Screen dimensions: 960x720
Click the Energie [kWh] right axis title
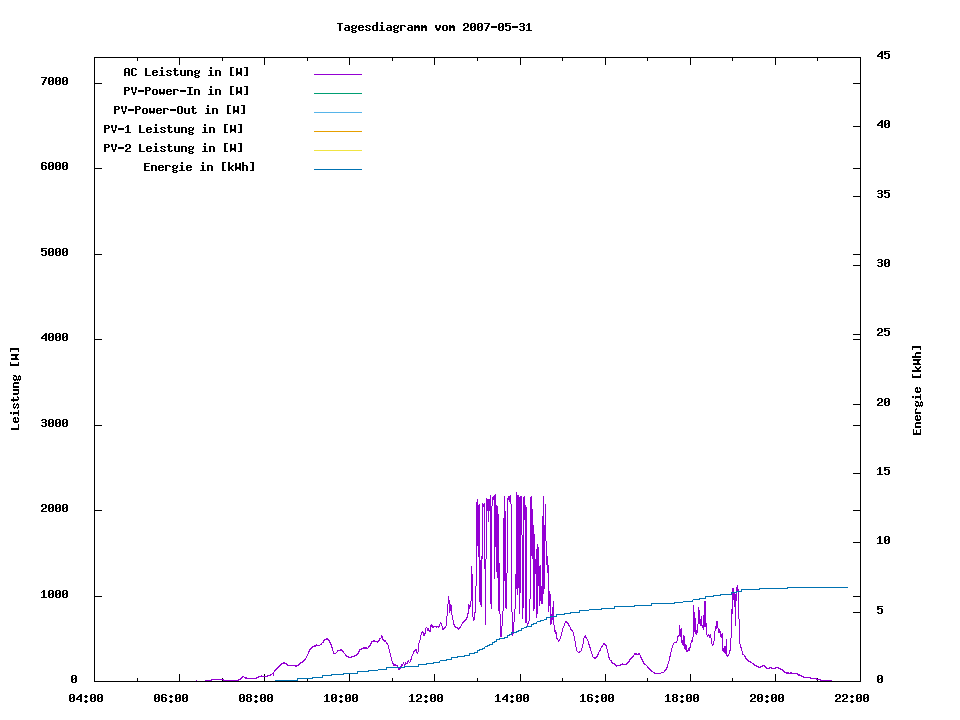click(x=917, y=390)
